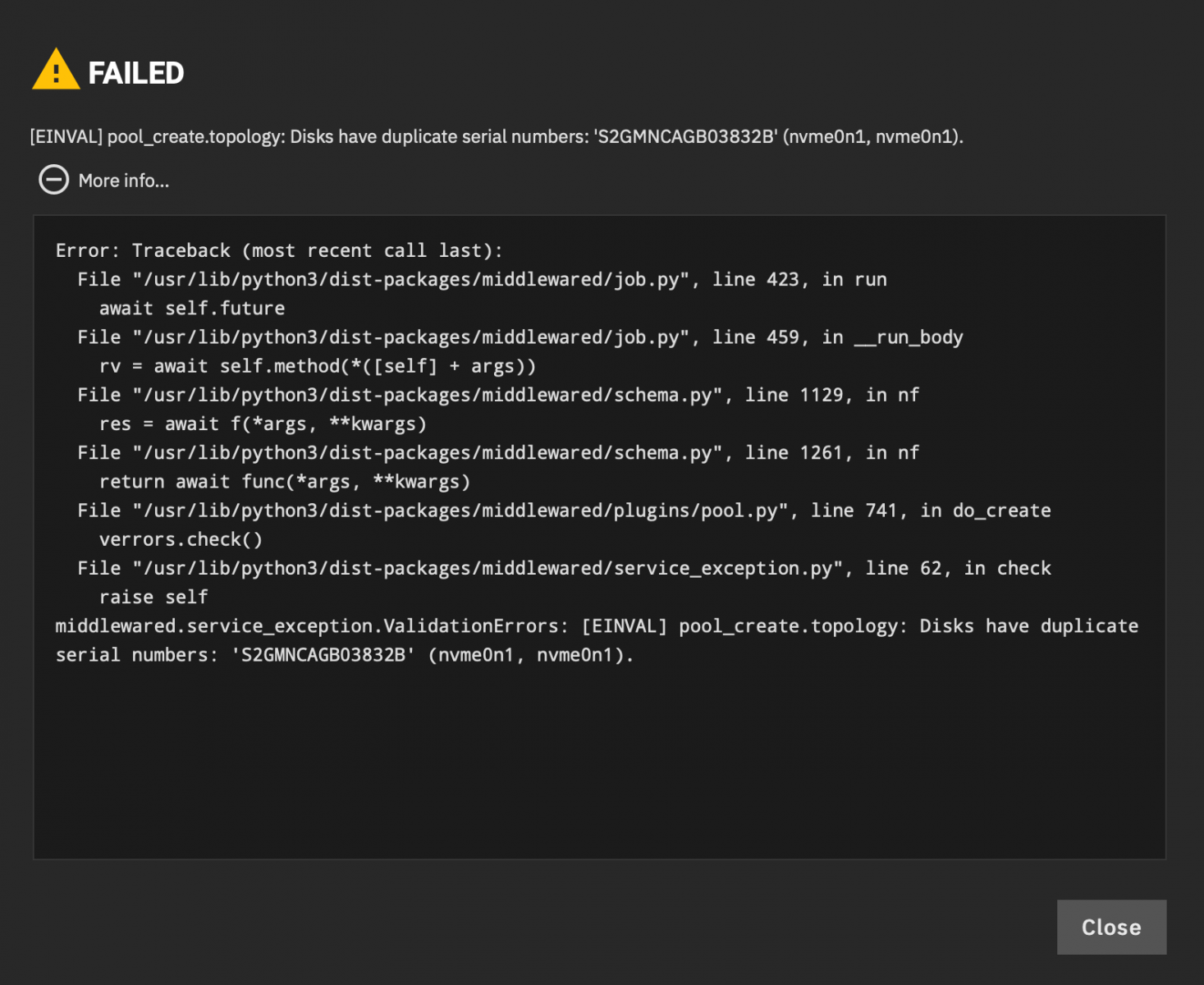Click the yellow warning triangle icon
This screenshot has width=1204, height=985.
pos(56,70)
